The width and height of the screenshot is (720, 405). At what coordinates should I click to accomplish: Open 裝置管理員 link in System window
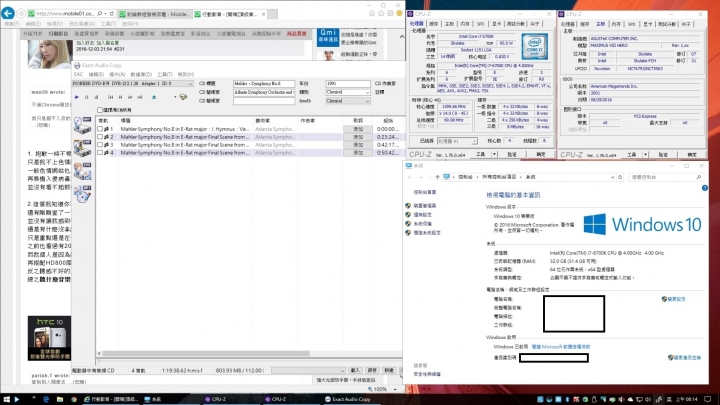[x=424, y=206]
